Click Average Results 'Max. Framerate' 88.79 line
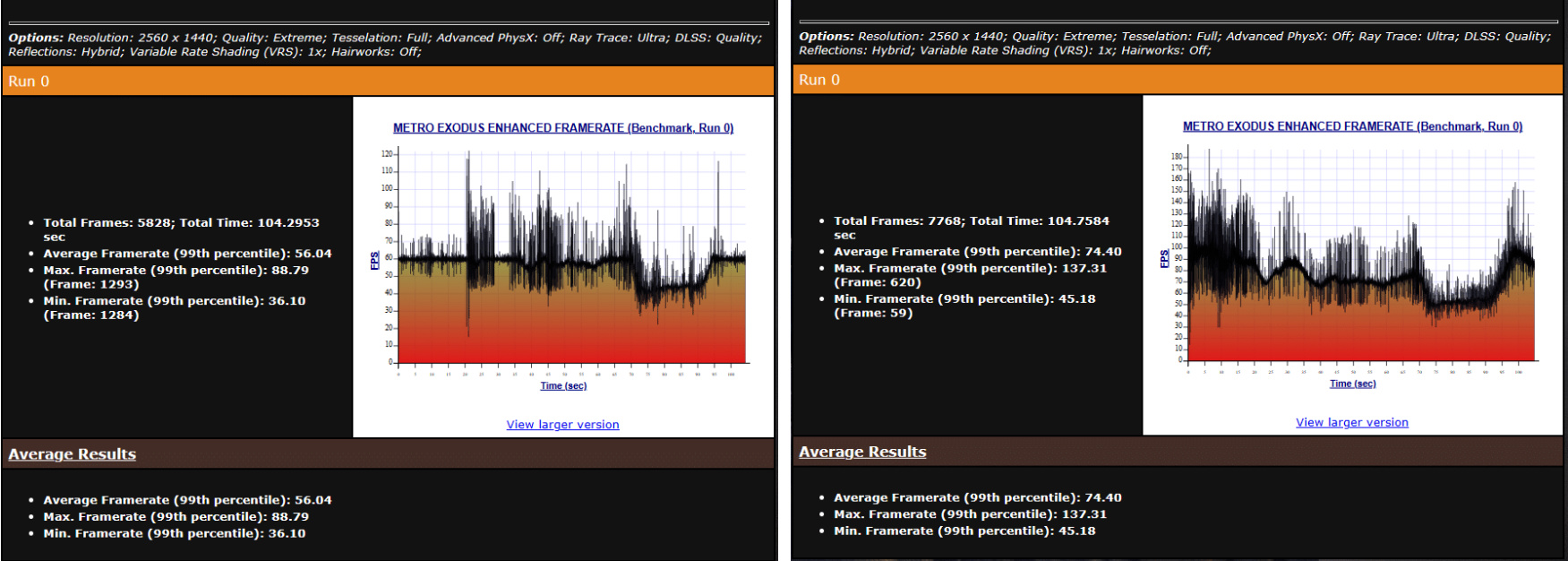The image size is (1568, 561). point(176,517)
